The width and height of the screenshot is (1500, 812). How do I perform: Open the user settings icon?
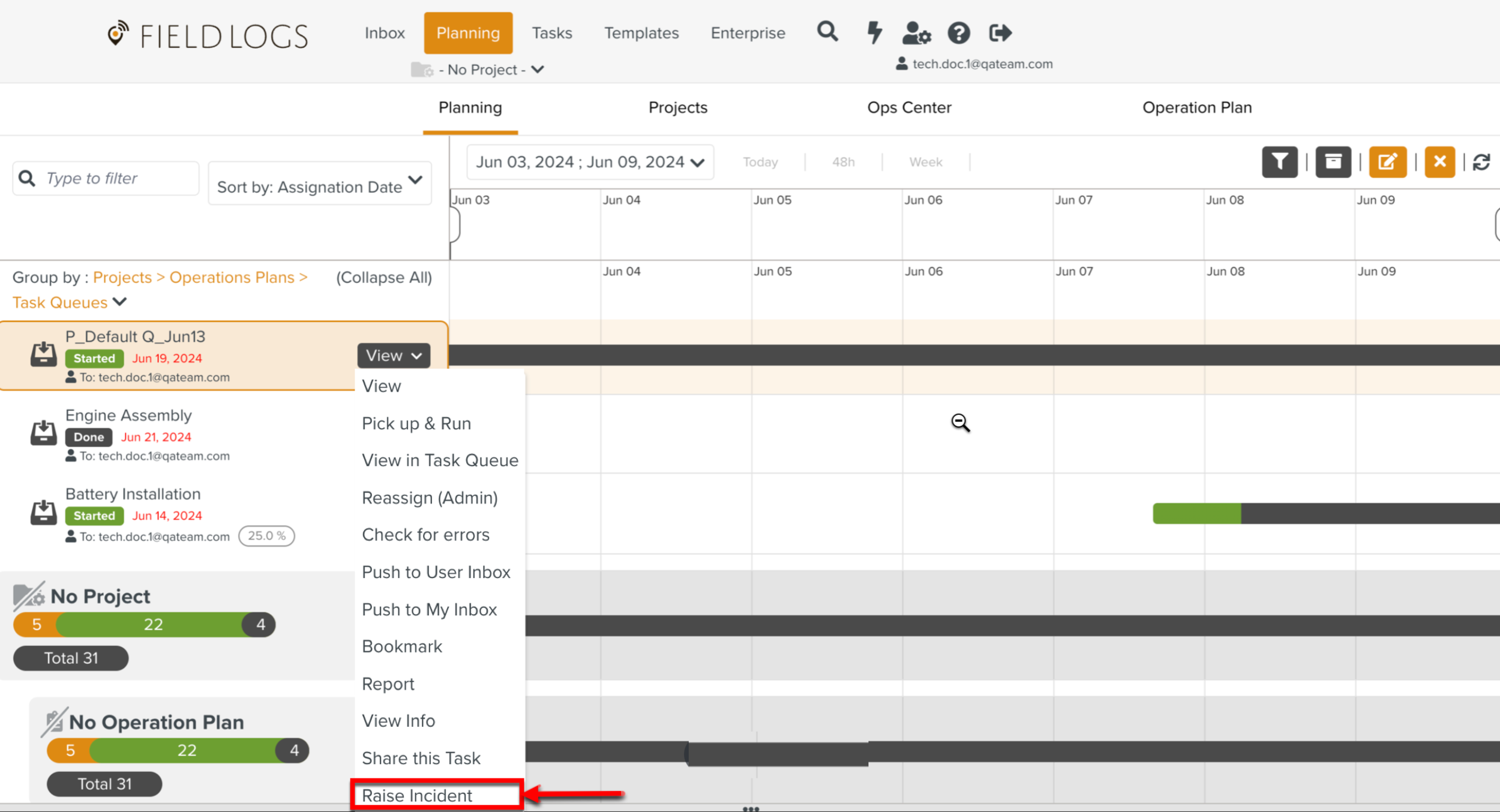coord(916,33)
